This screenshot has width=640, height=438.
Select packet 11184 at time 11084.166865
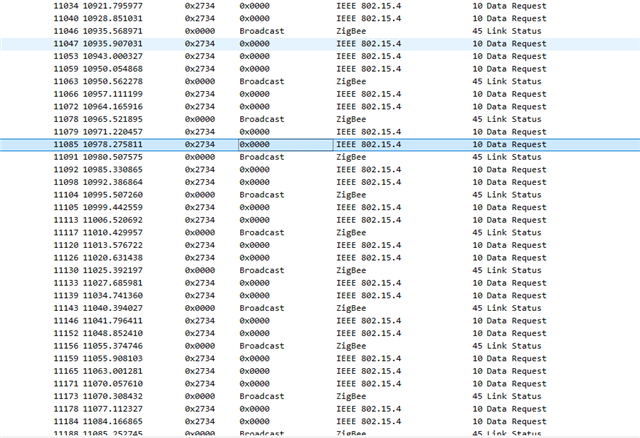[x=320, y=421]
